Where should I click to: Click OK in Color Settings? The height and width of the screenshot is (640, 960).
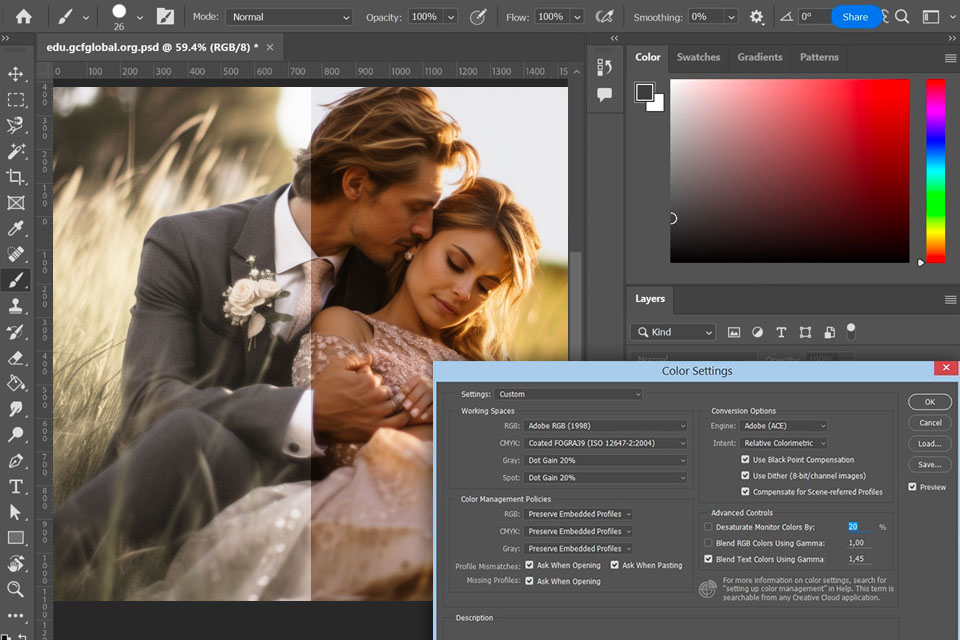[929, 402]
